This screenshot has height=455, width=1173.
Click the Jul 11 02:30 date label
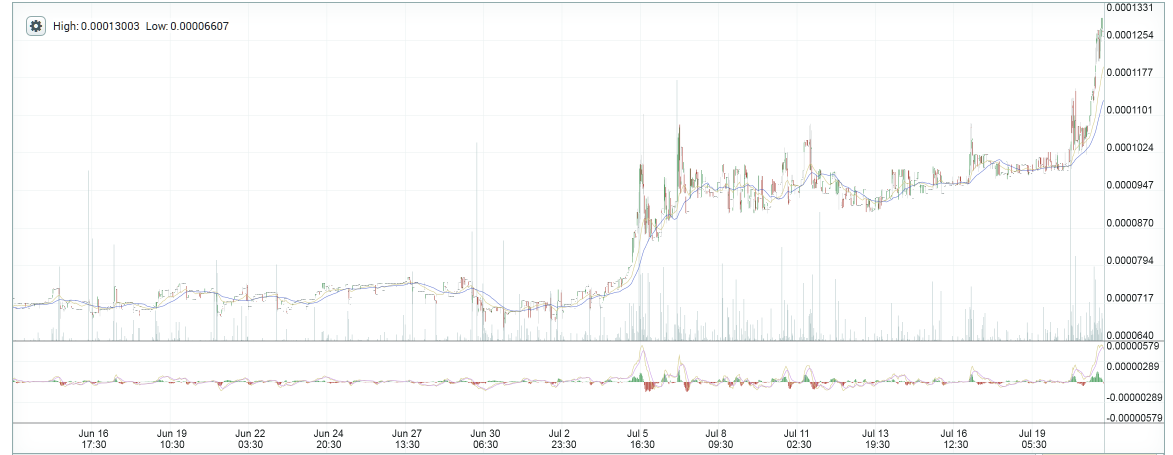[x=798, y=439]
